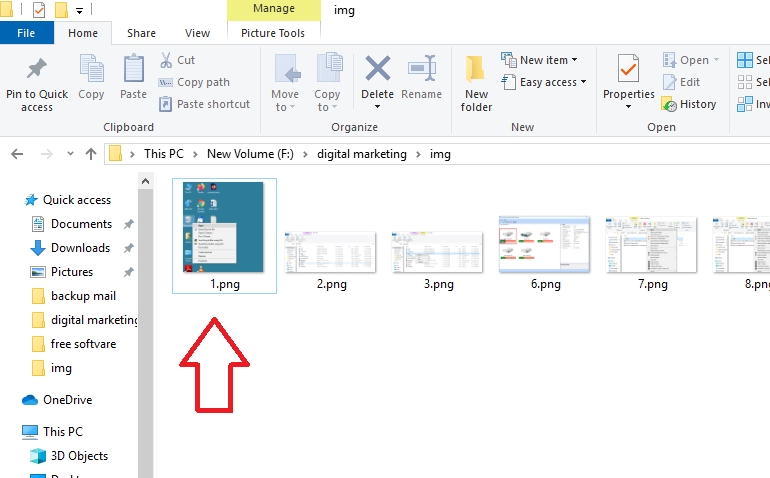Navigate up one folder level arrow
This screenshot has width=770, height=478.
(91, 154)
